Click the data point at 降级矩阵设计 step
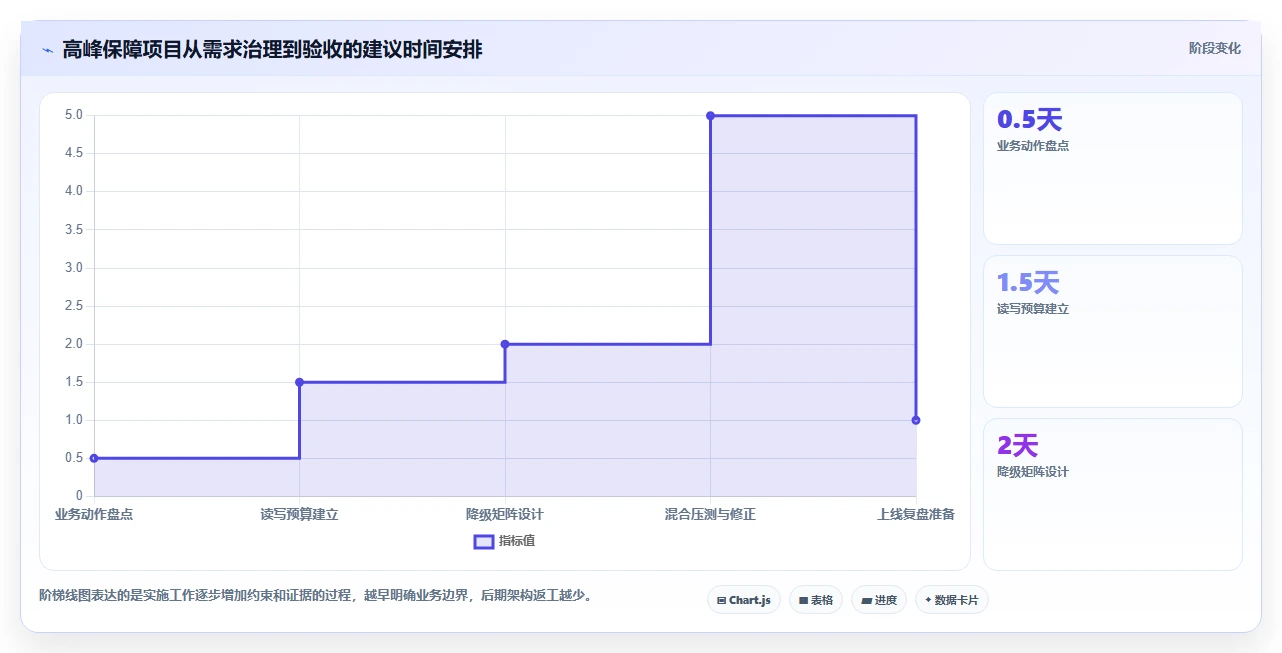 tap(505, 344)
